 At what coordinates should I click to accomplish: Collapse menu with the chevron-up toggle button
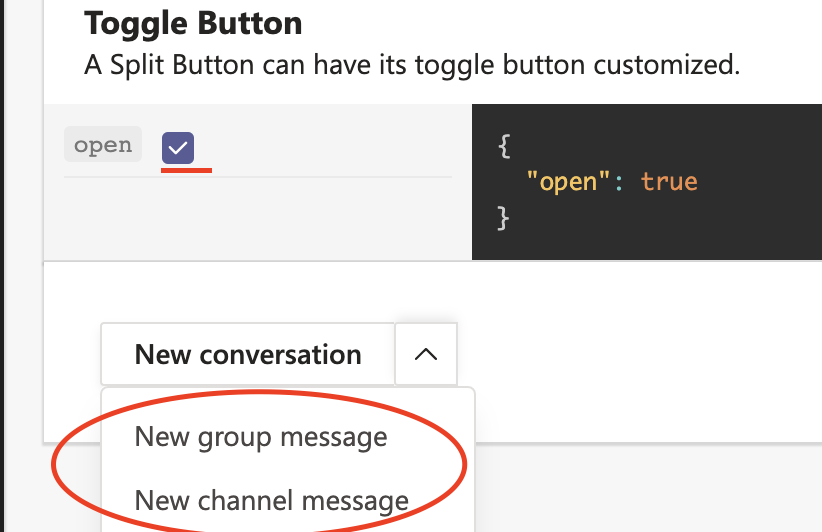click(x=426, y=354)
